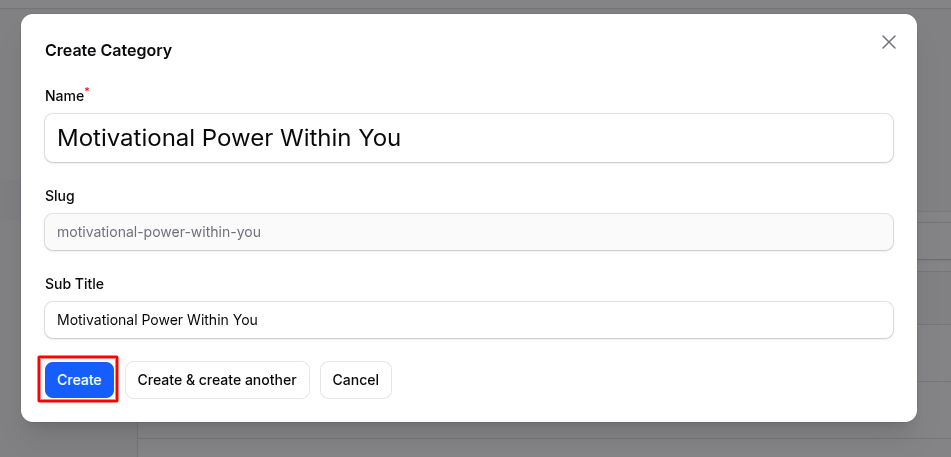Click Create & create another button
The height and width of the screenshot is (457, 951).
[217, 380]
